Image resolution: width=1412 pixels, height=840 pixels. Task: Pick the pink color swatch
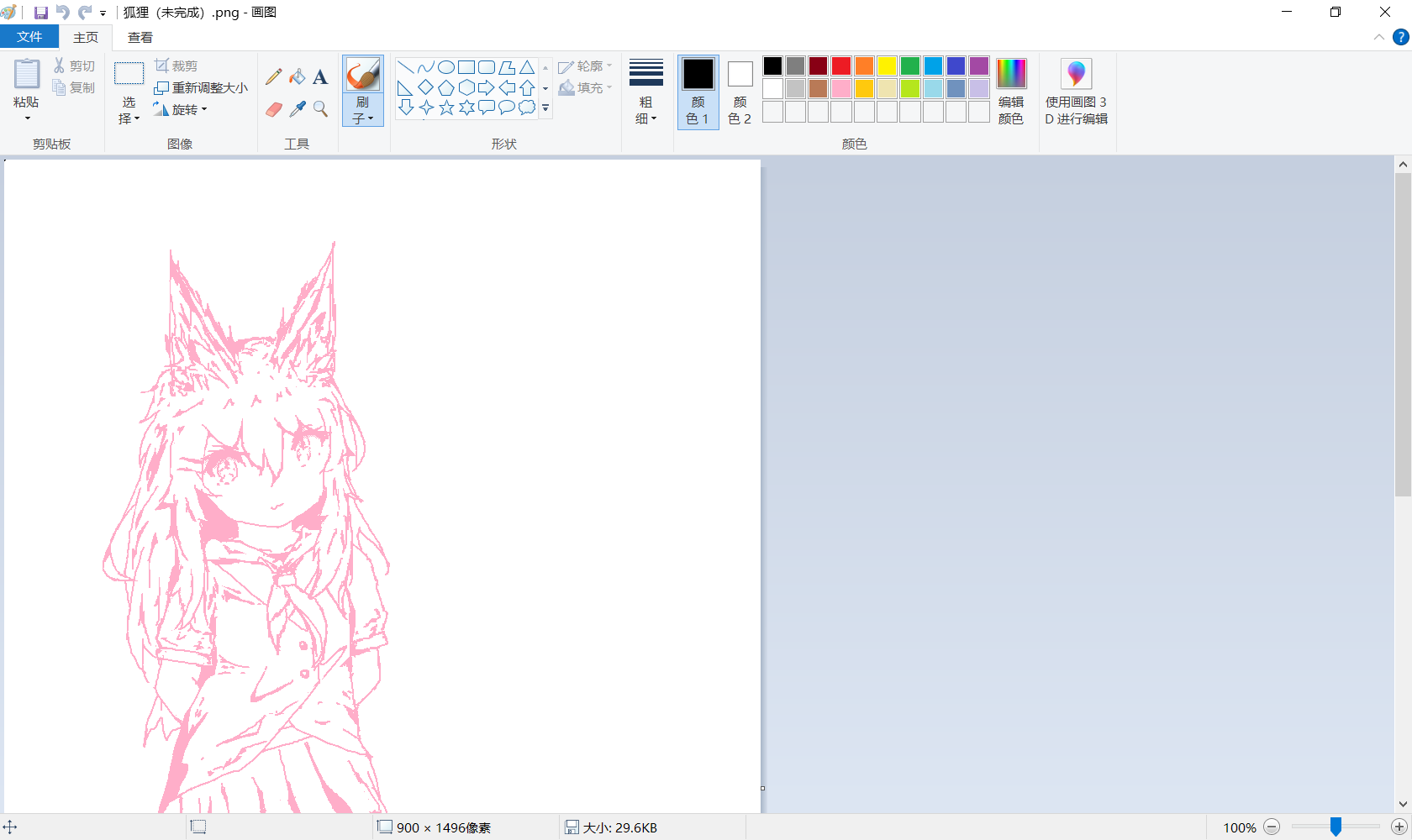pos(841,88)
